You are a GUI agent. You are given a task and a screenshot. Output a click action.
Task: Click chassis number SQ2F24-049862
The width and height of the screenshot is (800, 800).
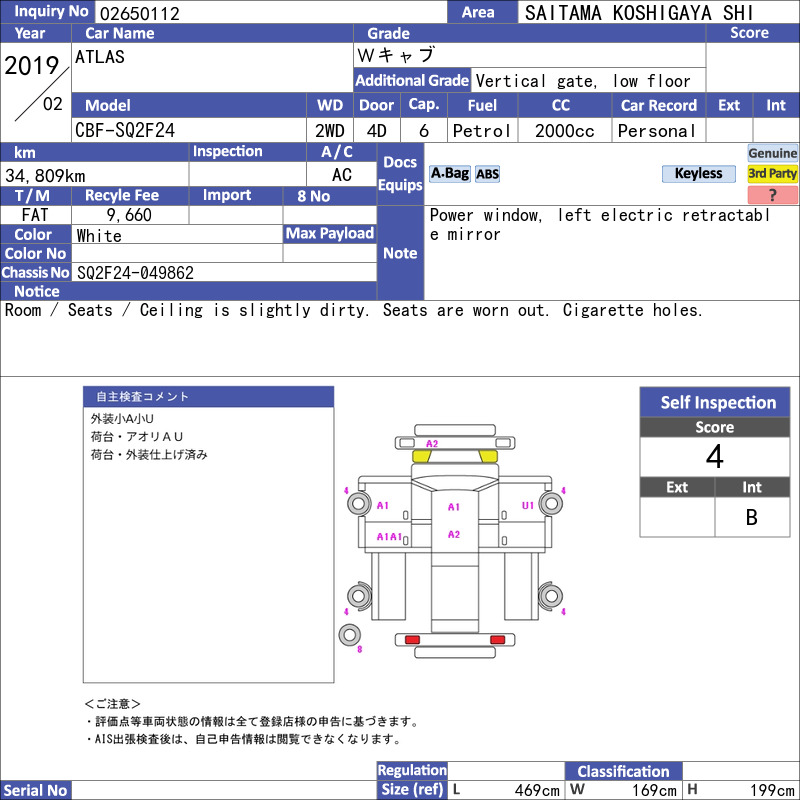[135, 273]
